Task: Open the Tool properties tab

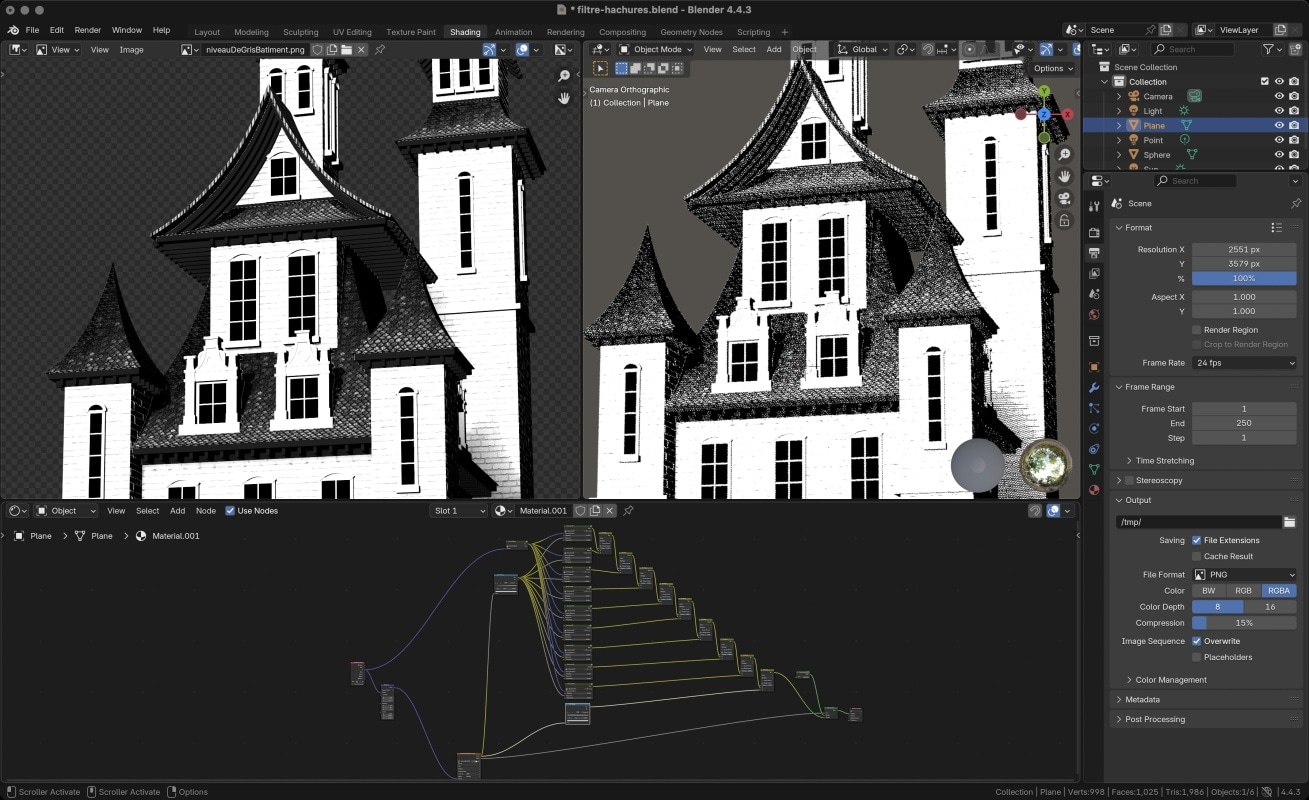Action: [x=1094, y=206]
